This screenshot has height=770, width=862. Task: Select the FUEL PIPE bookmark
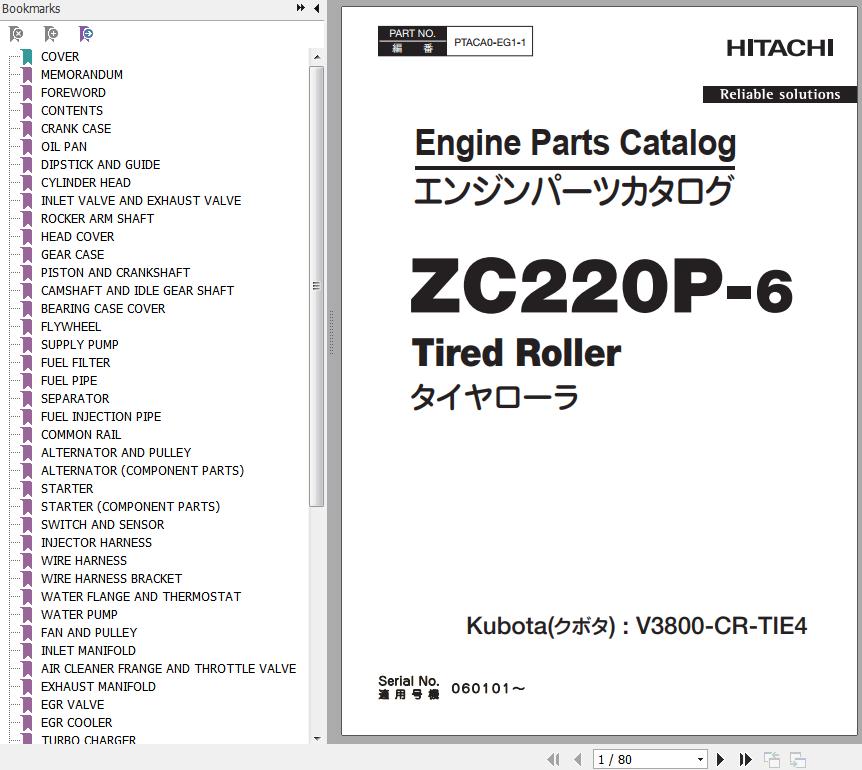click(69, 381)
